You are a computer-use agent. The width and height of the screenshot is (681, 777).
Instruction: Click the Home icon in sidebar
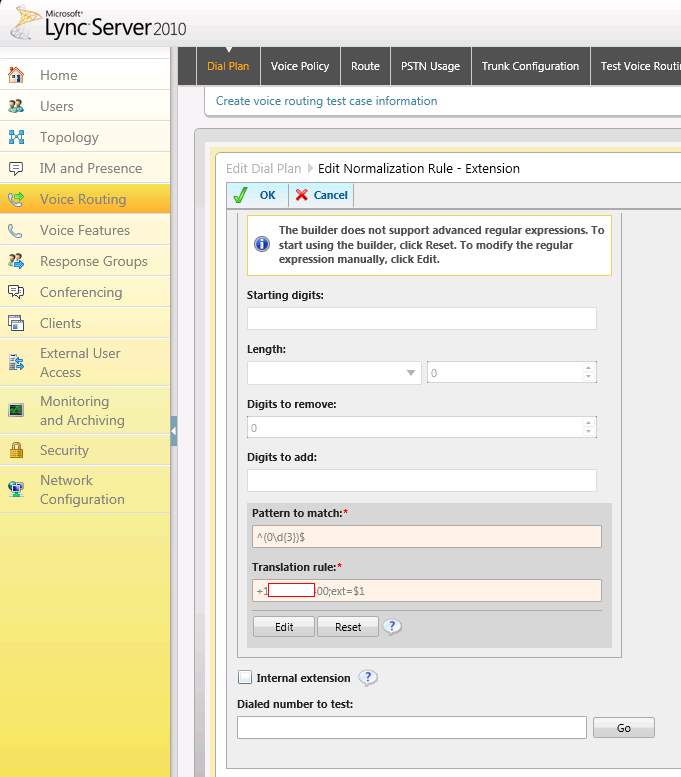[16, 75]
